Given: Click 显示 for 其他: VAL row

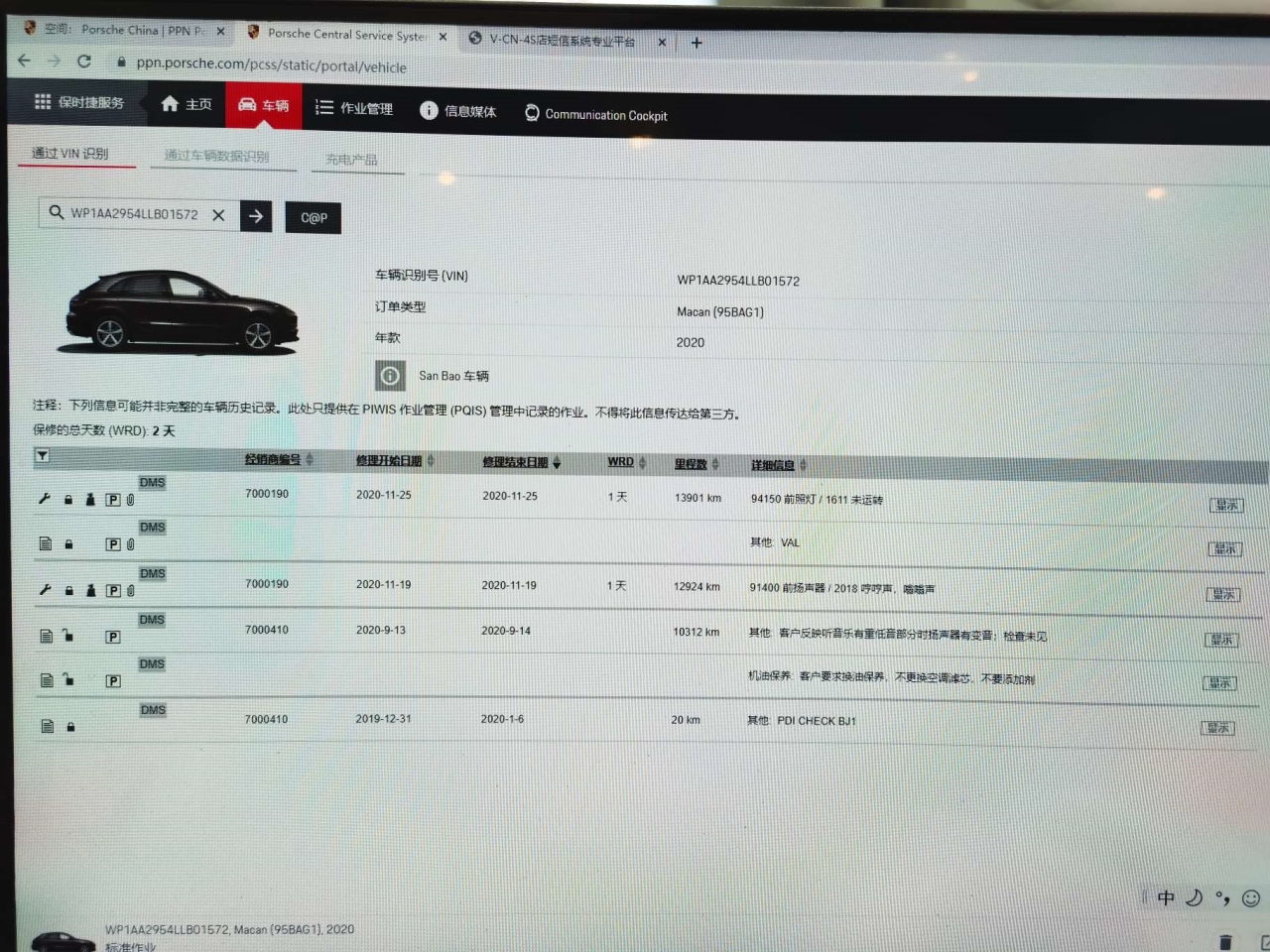Looking at the screenshot, I should (x=1225, y=548).
